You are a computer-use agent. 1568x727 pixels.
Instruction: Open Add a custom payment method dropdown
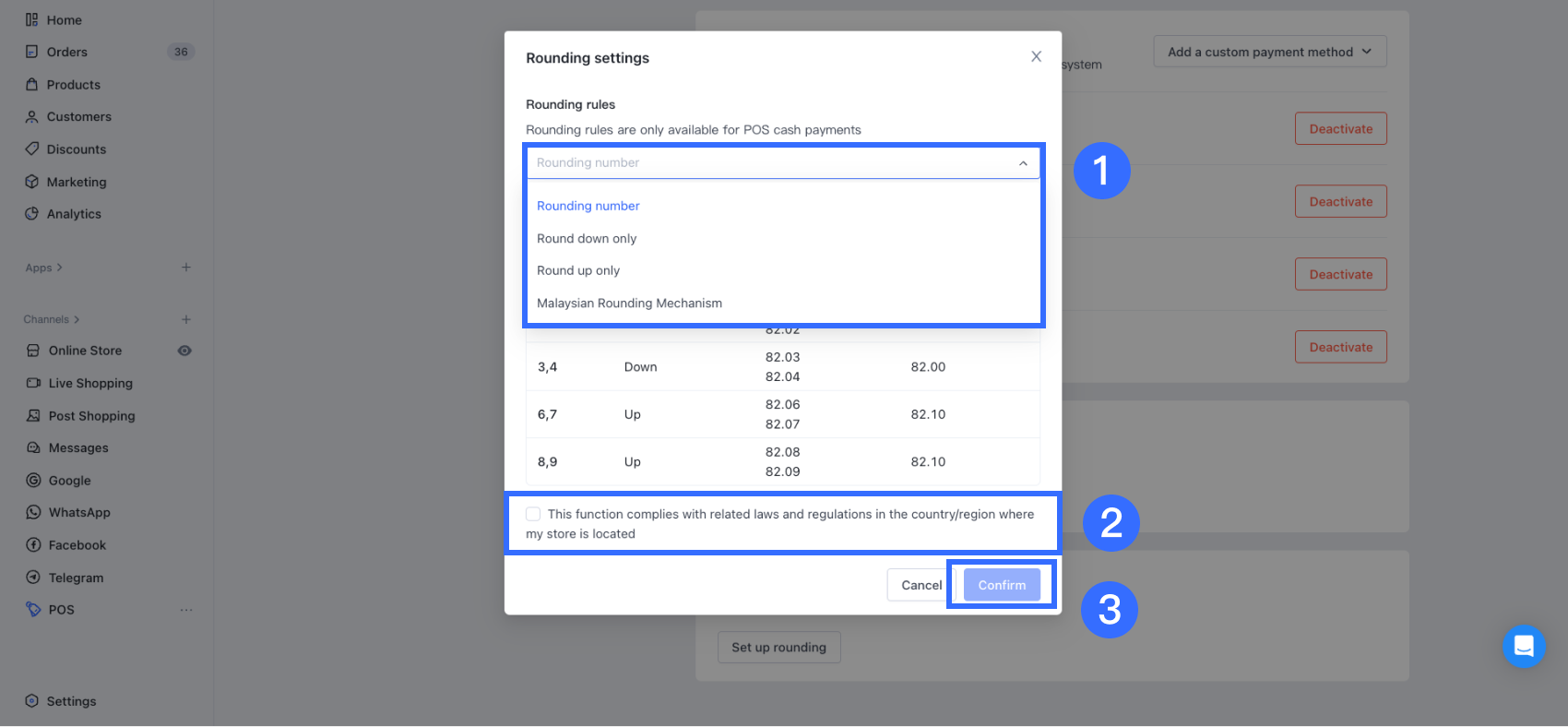click(1269, 52)
